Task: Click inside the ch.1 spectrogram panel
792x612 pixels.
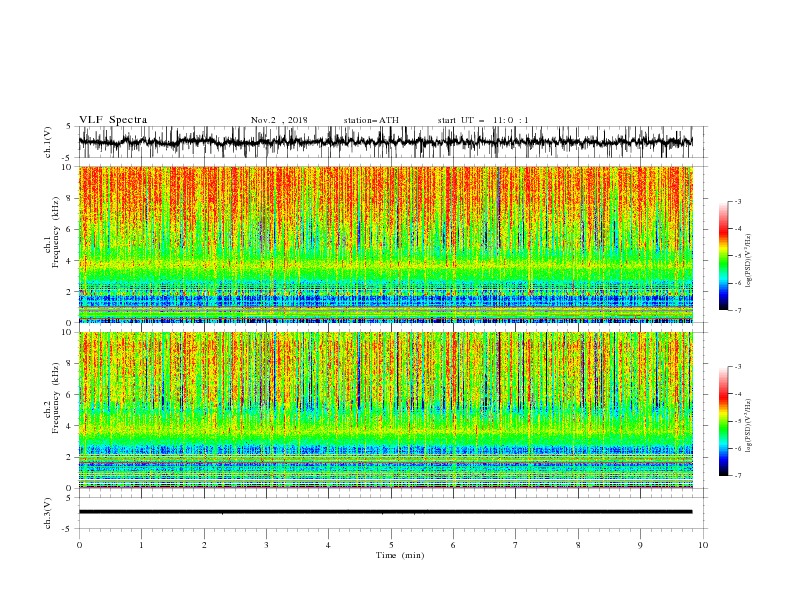Action: (385, 244)
